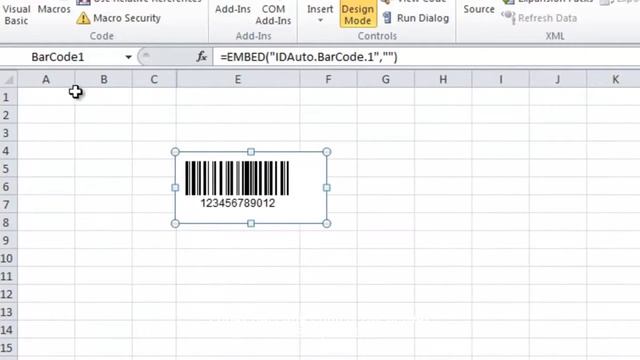
Task: Select row 8 header
Action: pyautogui.click(x=9, y=222)
